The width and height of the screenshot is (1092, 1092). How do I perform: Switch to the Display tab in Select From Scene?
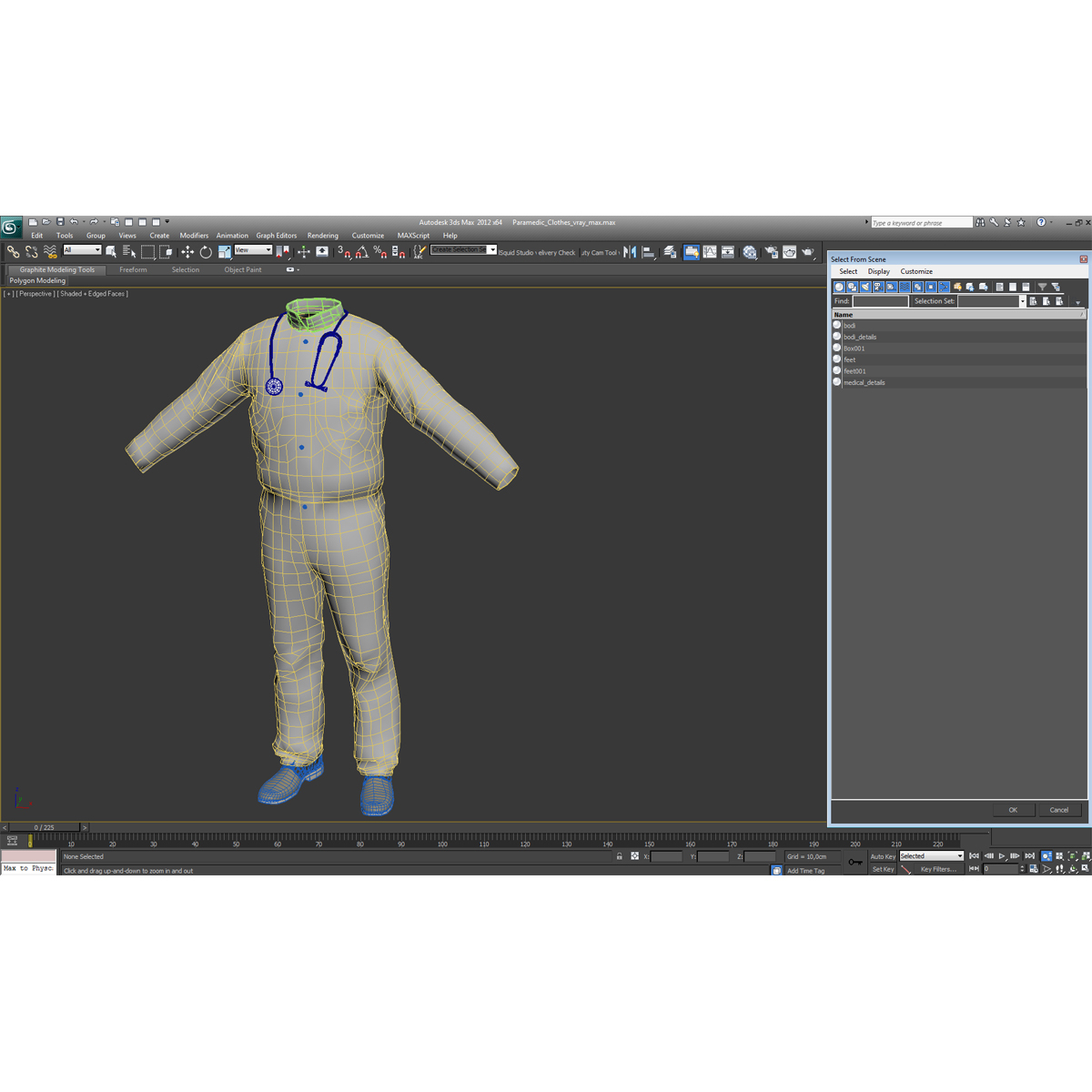878,271
